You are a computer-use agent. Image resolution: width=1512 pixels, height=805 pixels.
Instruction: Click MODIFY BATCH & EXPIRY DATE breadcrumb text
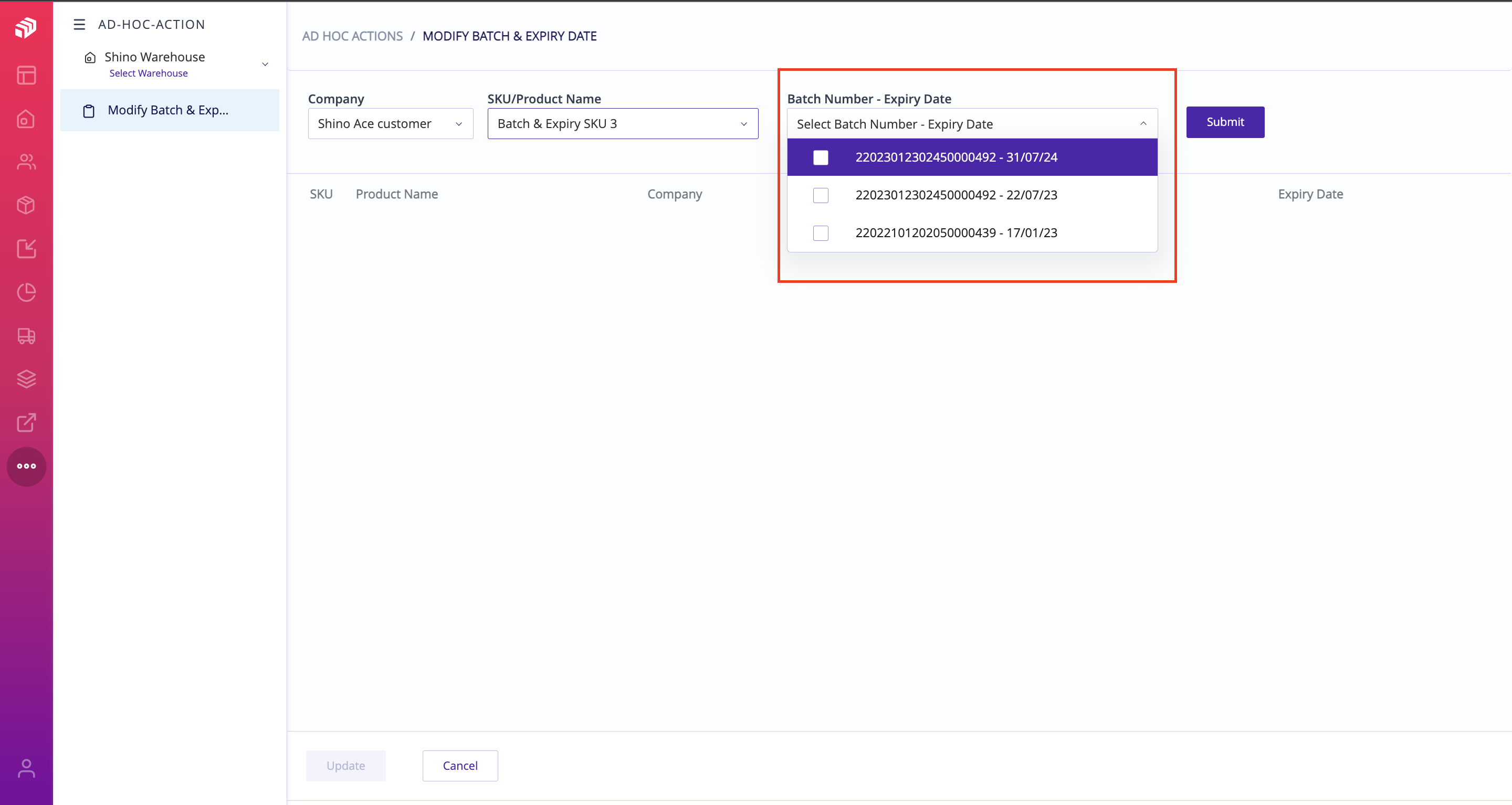(509, 36)
